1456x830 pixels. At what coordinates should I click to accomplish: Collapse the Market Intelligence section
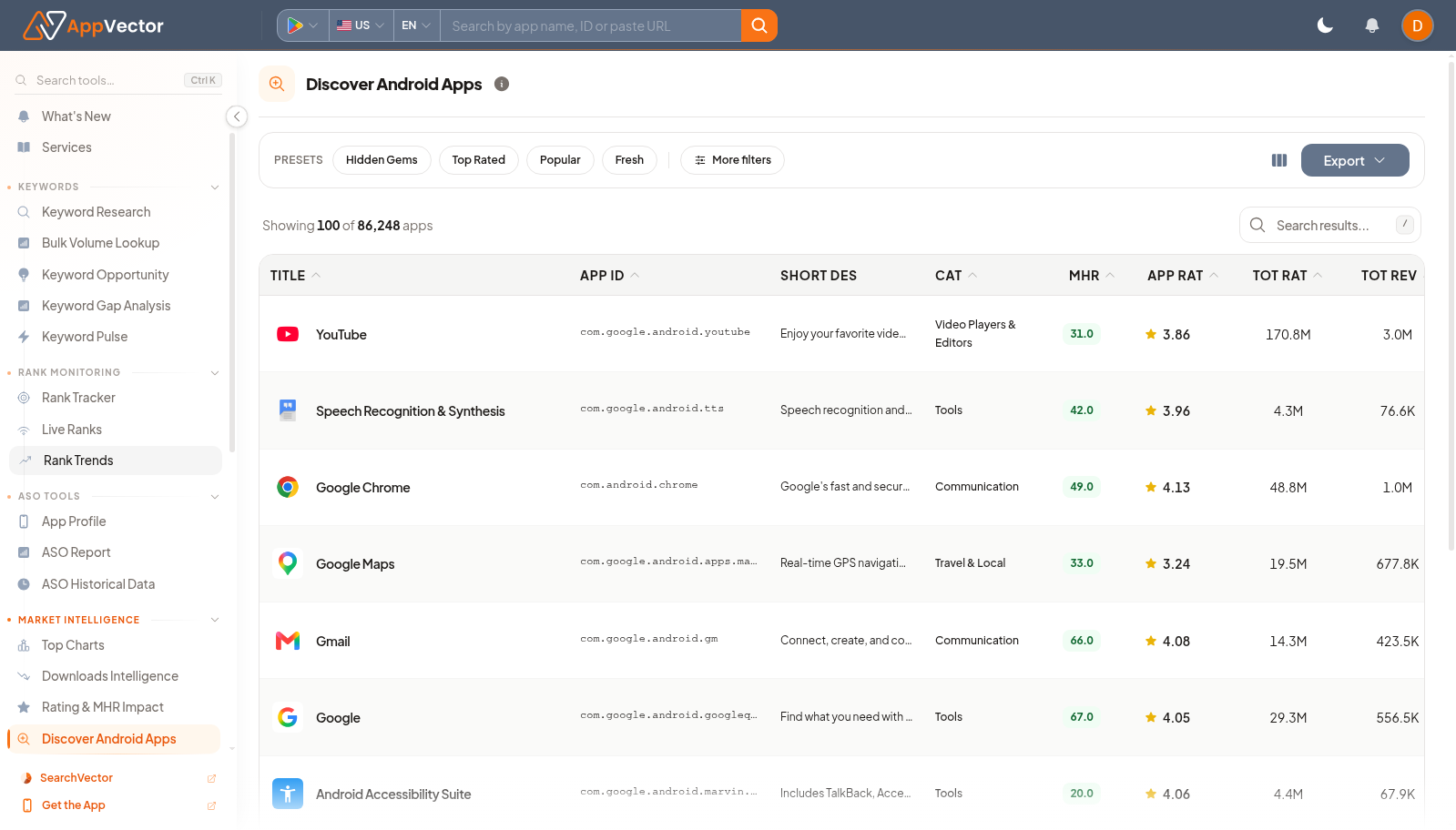[x=215, y=620]
